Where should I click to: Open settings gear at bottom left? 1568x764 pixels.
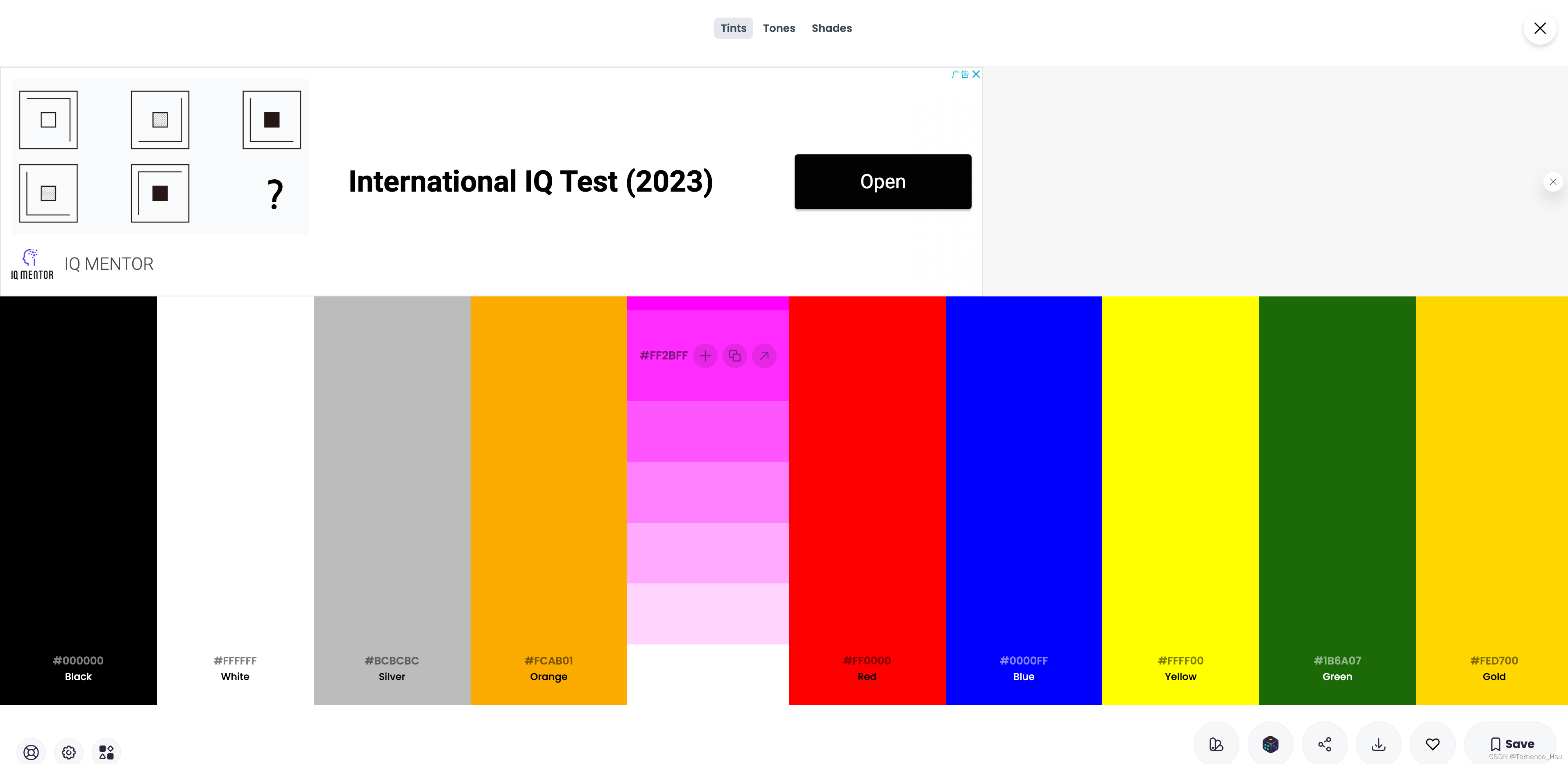point(69,752)
